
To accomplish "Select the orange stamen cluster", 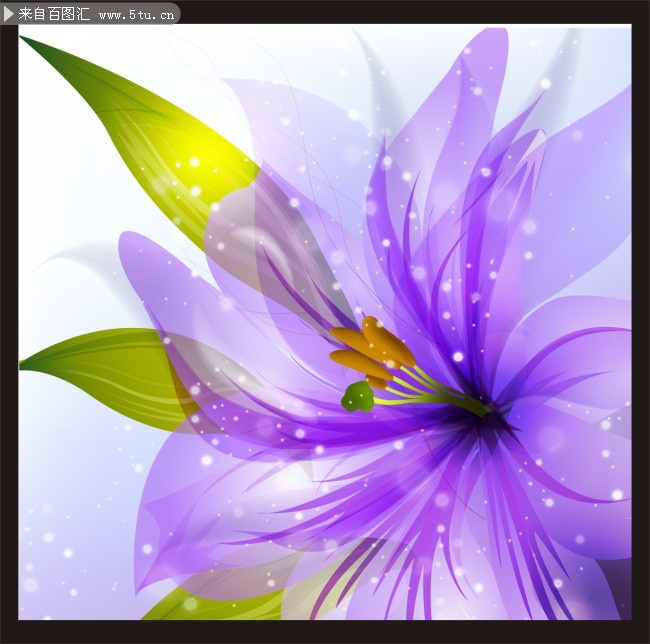I will [372, 350].
